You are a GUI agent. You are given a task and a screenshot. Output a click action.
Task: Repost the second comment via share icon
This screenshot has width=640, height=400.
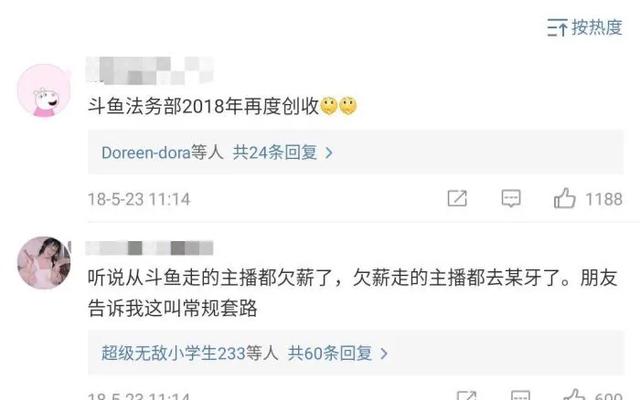[x=467, y=395]
